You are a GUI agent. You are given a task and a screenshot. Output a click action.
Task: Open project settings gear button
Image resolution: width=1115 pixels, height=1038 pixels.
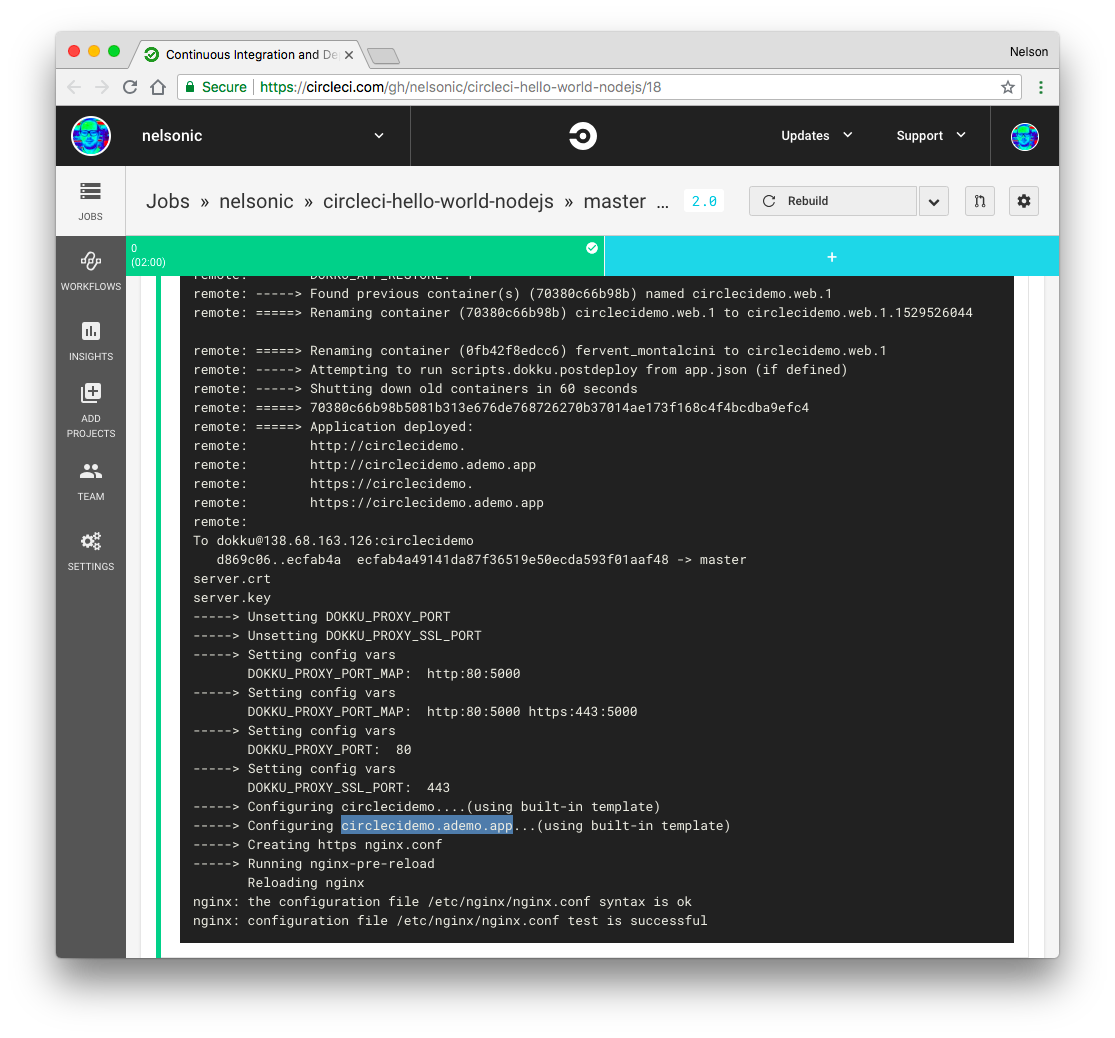click(x=1023, y=201)
